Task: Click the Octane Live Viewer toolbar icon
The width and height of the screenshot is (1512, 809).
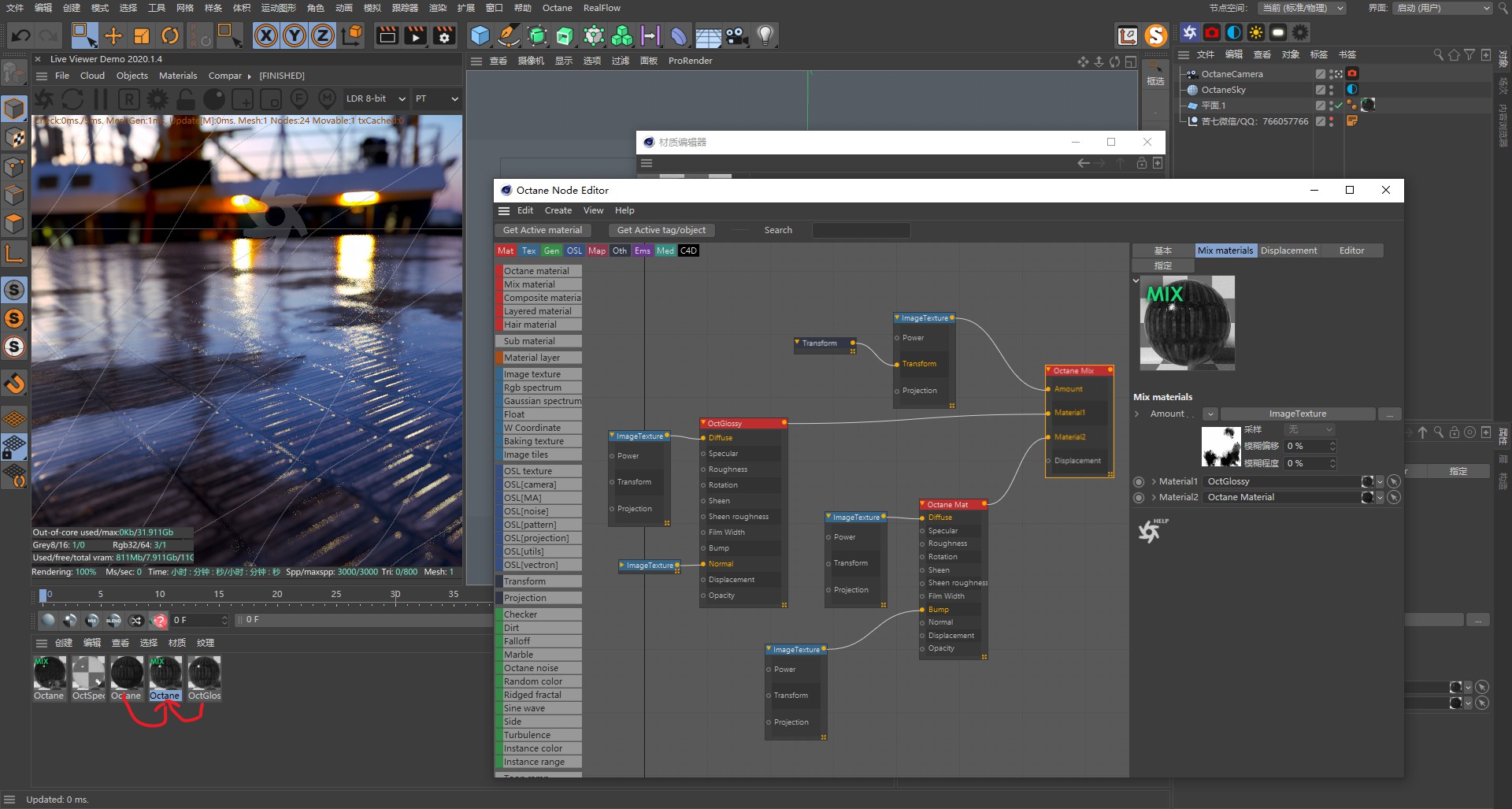Action: [1190, 32]
